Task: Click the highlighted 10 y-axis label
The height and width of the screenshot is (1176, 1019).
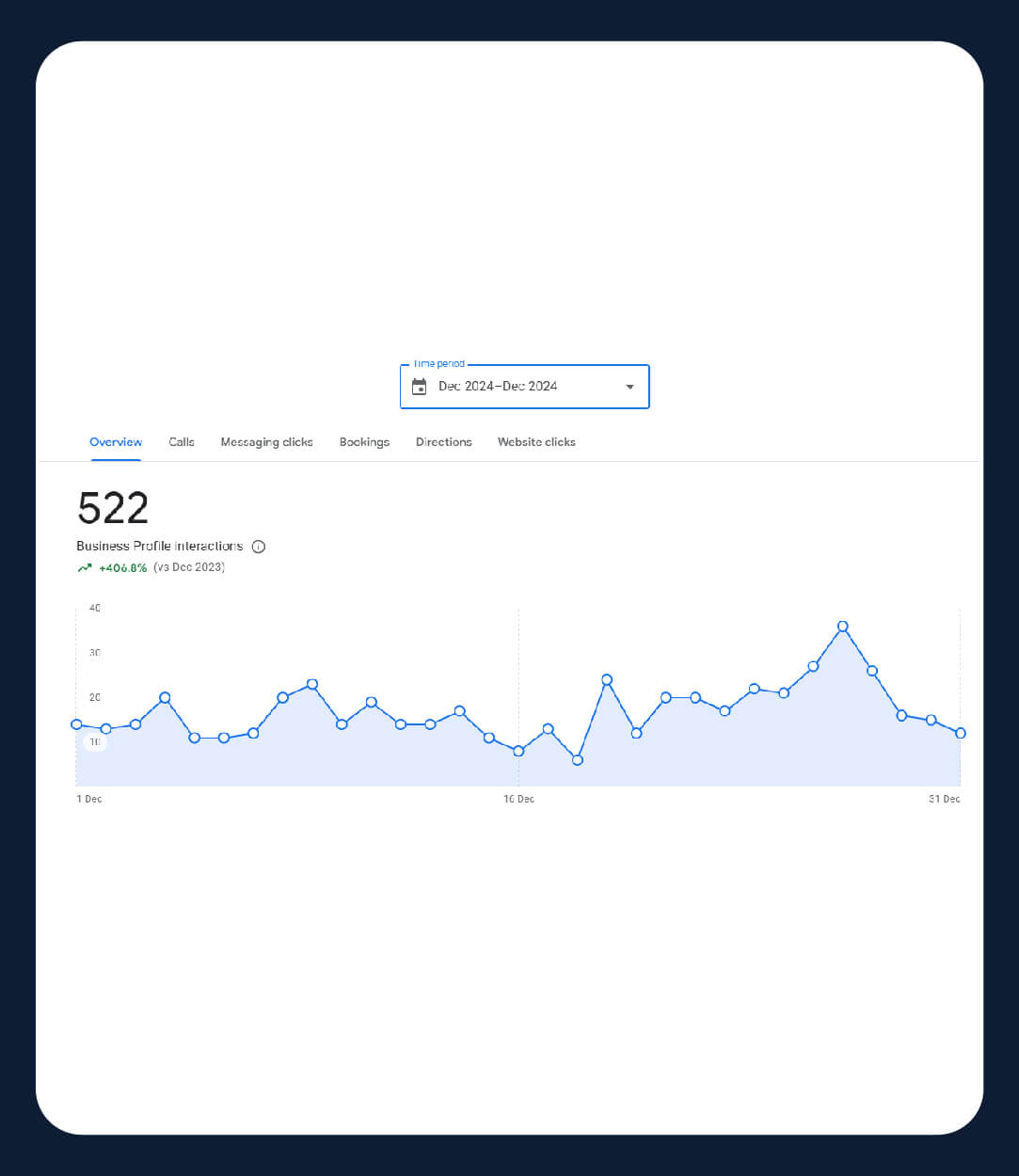Action: click(95, 742)
